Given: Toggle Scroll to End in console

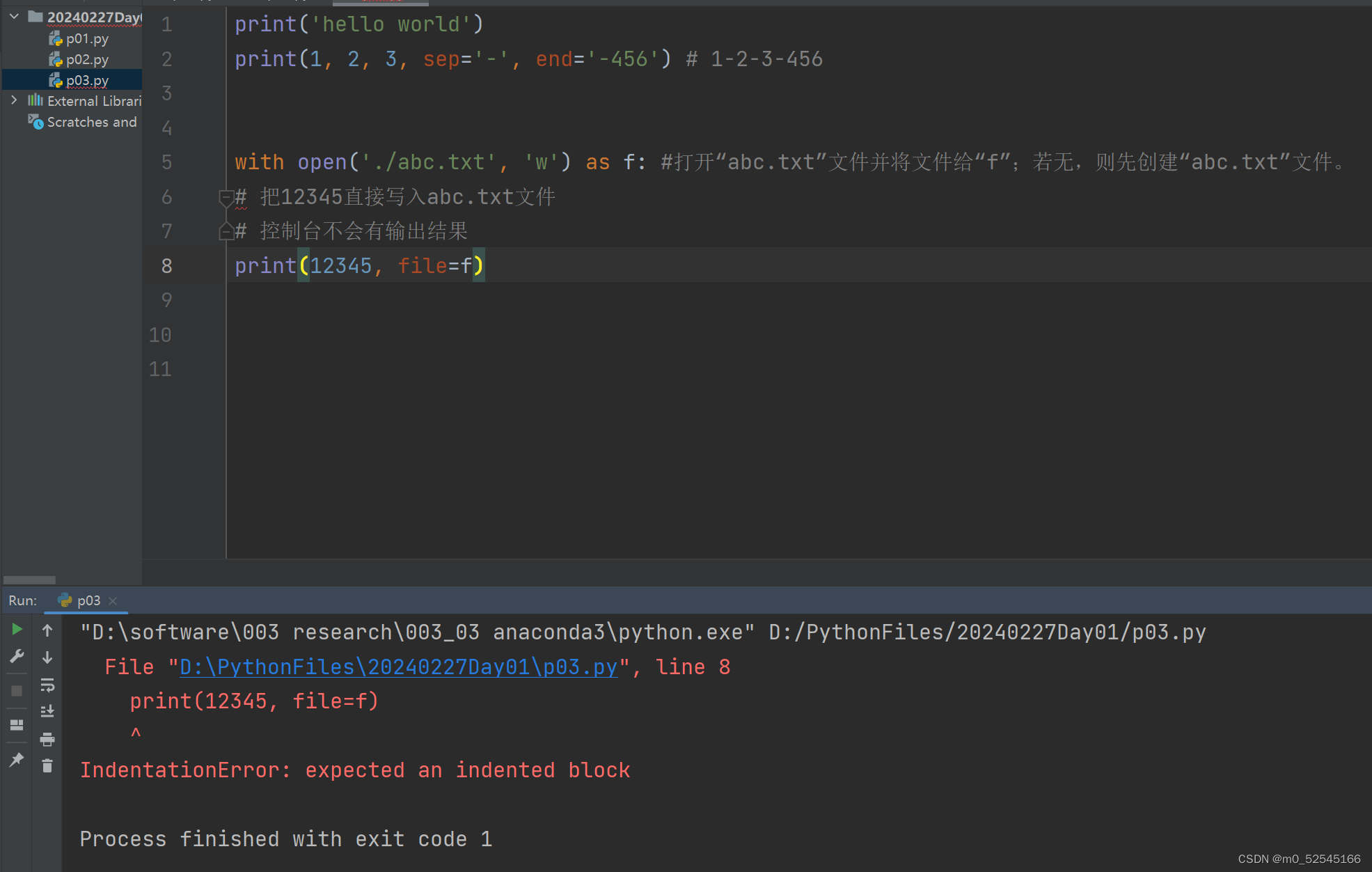Looking at the screenshot, I should pos(47,711).
